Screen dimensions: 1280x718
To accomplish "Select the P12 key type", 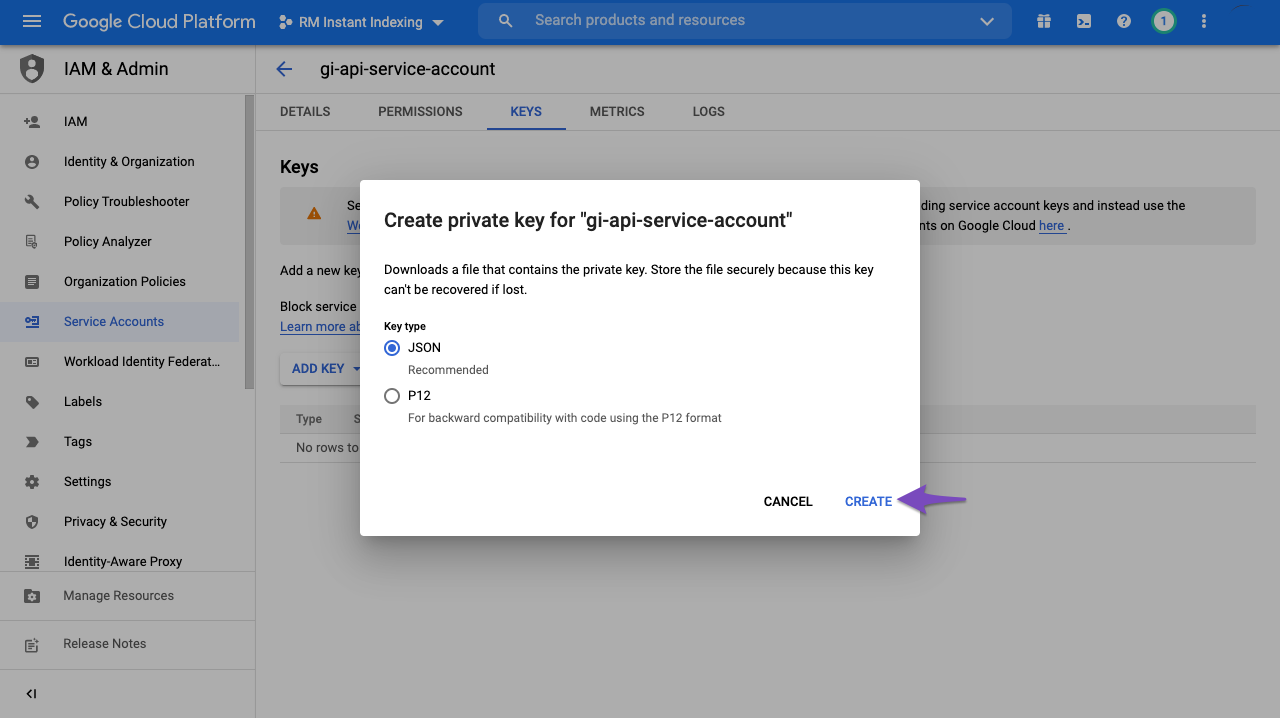I will [392, 395].
